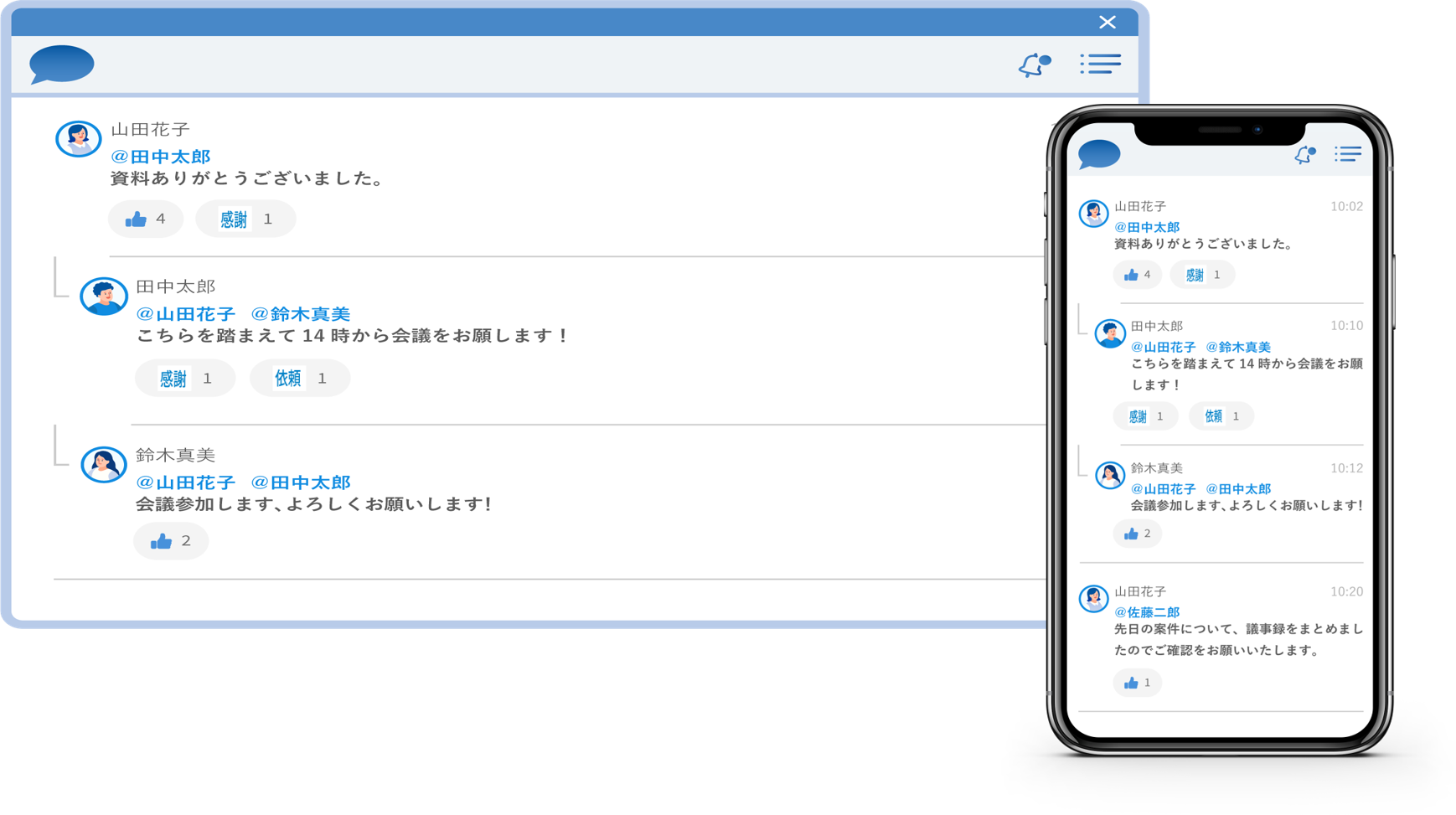Open the list menu icon in desktop window
This screenshot has height=815, width=1456.
(x=1100, y=64)
